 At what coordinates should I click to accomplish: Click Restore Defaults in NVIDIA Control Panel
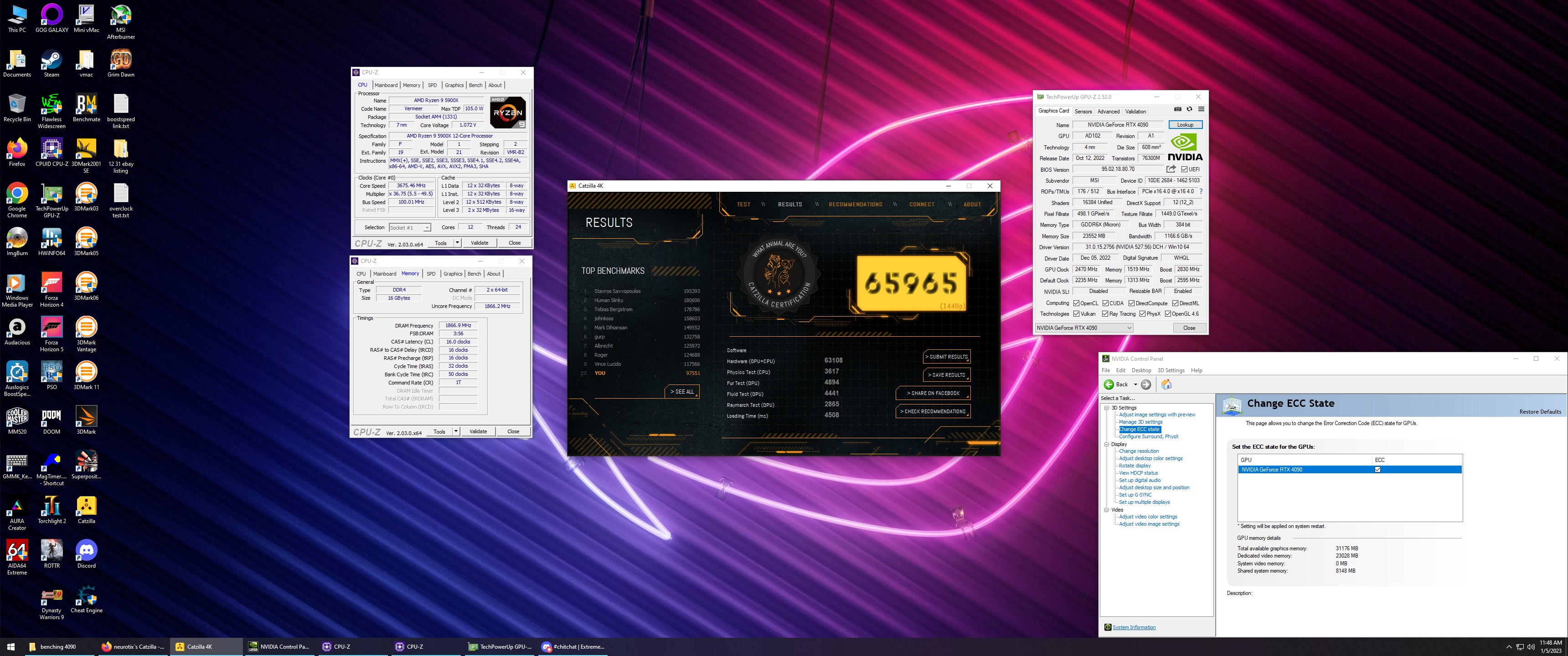pos(1540,412)
